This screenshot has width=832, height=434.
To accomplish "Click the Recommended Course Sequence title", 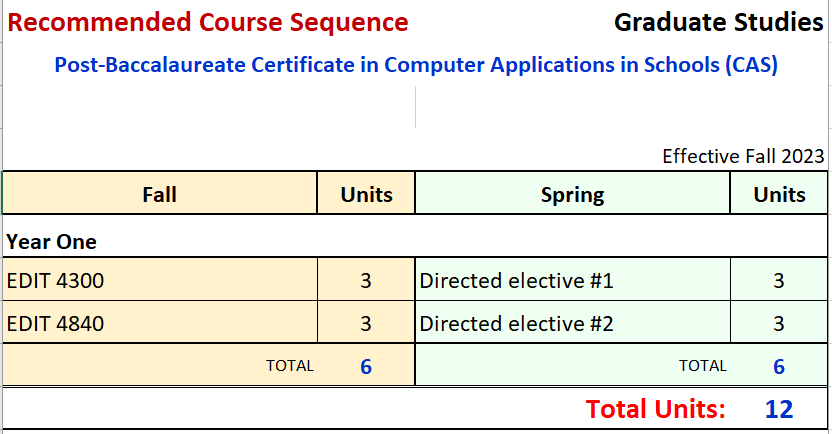I will coord(208,23).
